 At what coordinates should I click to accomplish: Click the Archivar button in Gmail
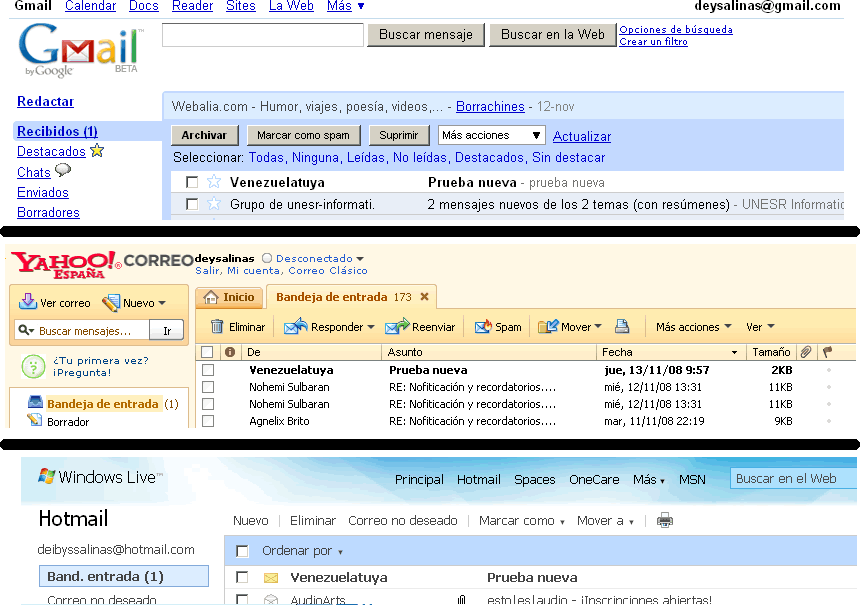pyautogui.click(x=204, y=135)
